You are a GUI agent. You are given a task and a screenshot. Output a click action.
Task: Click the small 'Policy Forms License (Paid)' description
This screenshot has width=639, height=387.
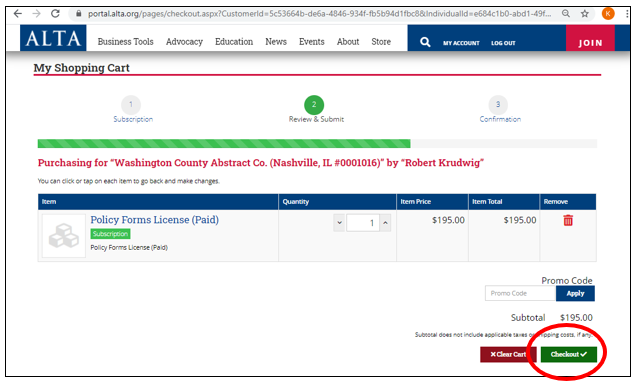129,248
